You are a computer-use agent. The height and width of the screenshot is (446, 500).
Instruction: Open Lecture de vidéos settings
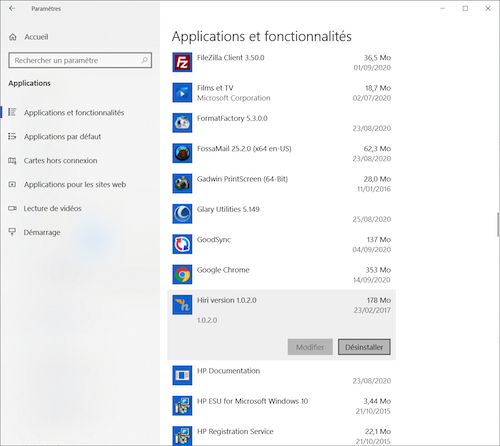click(x=52, y=209)
